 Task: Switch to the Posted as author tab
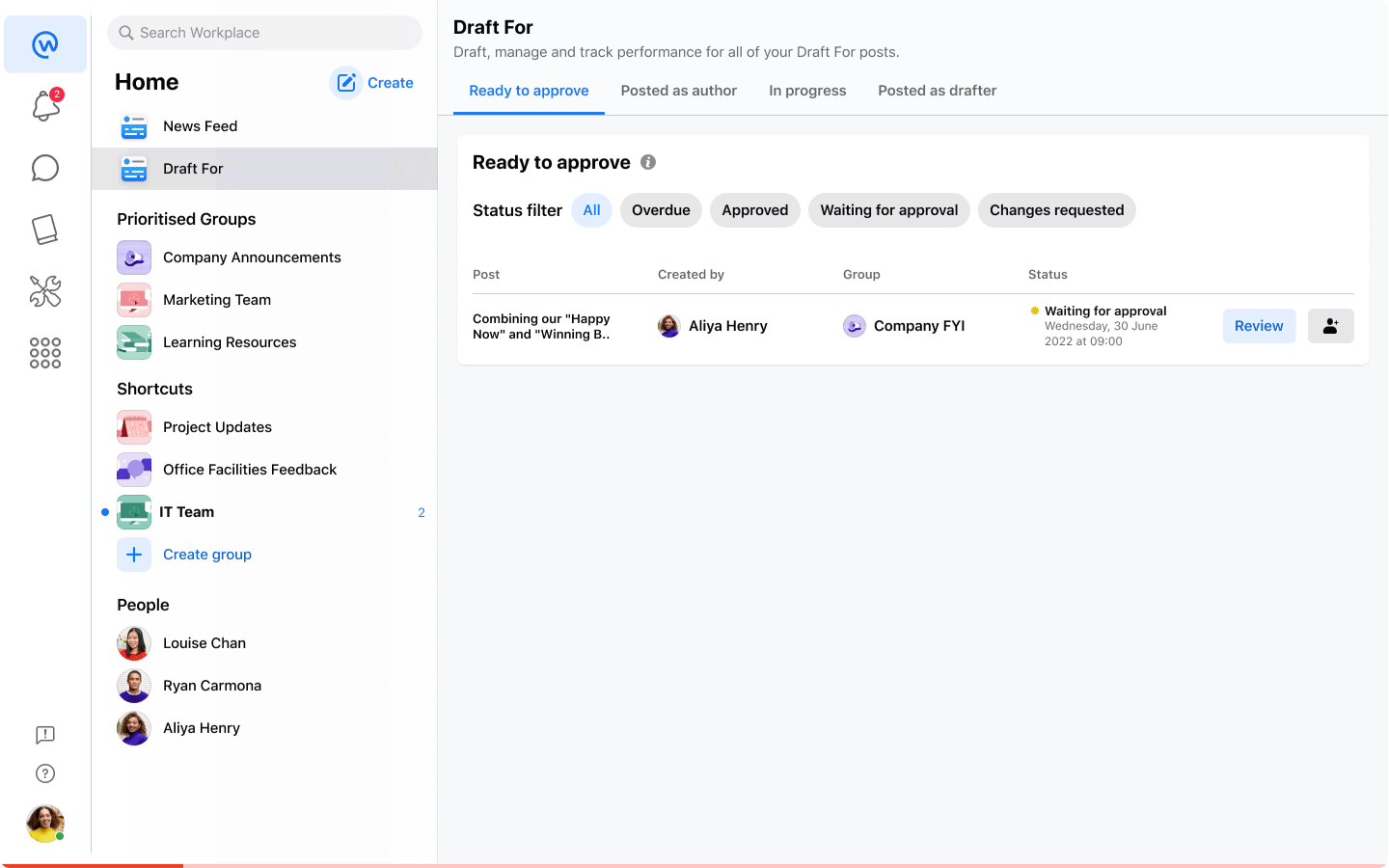678,90
